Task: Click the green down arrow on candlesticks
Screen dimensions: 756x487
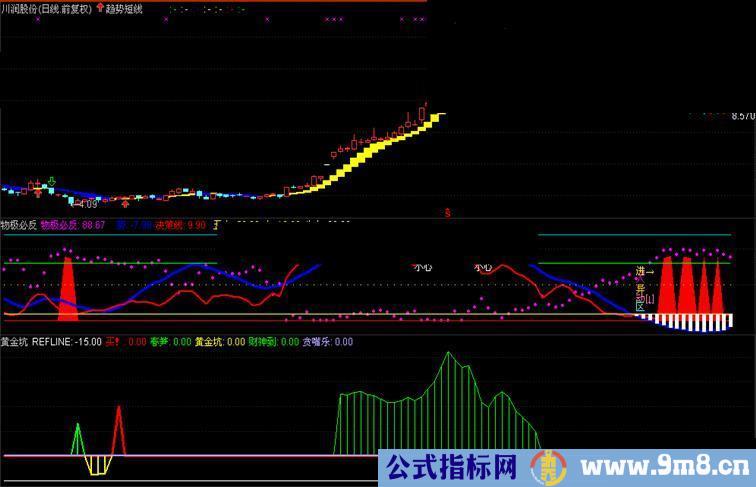Action: tap(50, 182)
